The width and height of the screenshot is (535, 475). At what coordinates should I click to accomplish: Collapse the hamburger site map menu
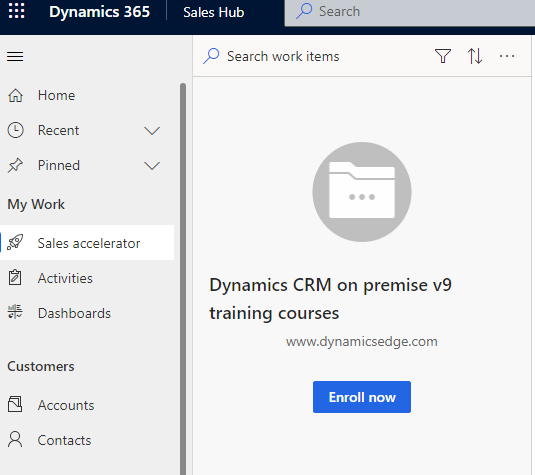click(15, 56)
